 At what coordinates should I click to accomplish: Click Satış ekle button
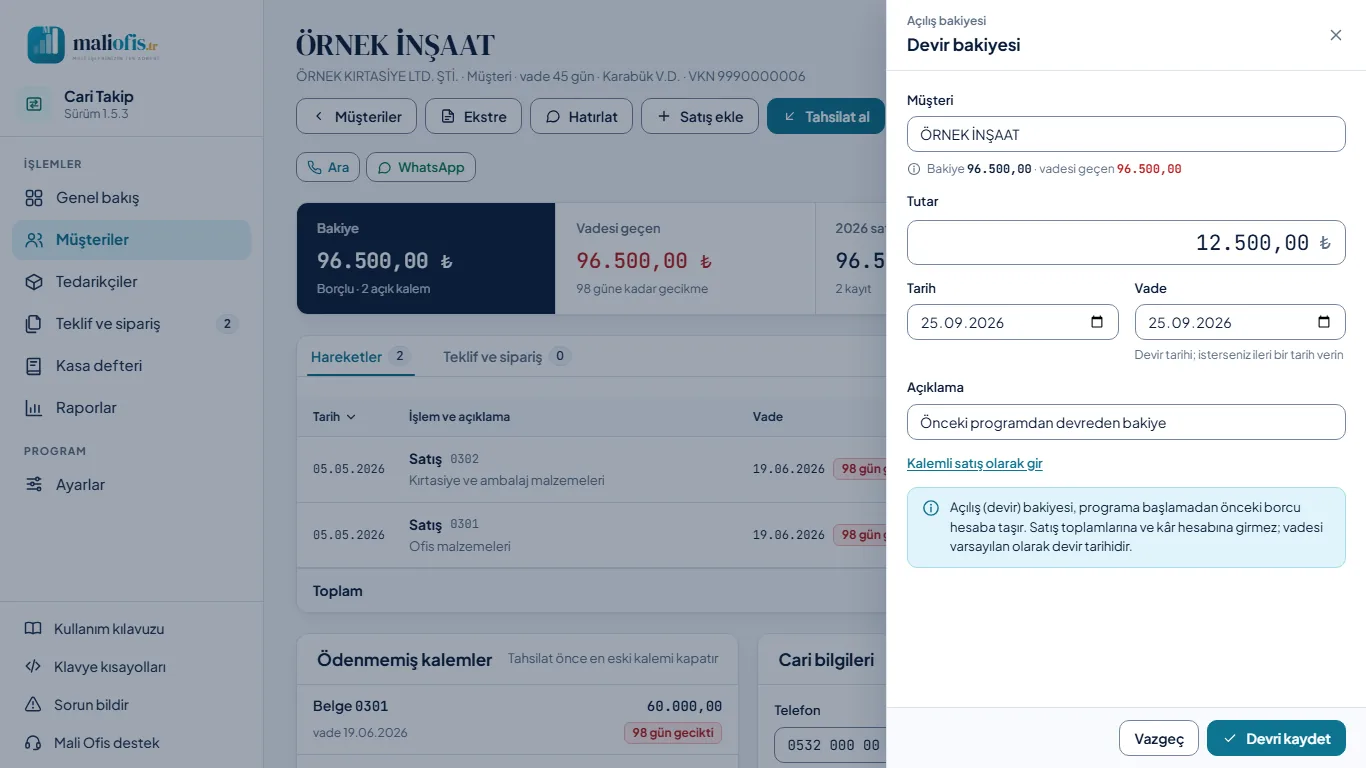700,116
